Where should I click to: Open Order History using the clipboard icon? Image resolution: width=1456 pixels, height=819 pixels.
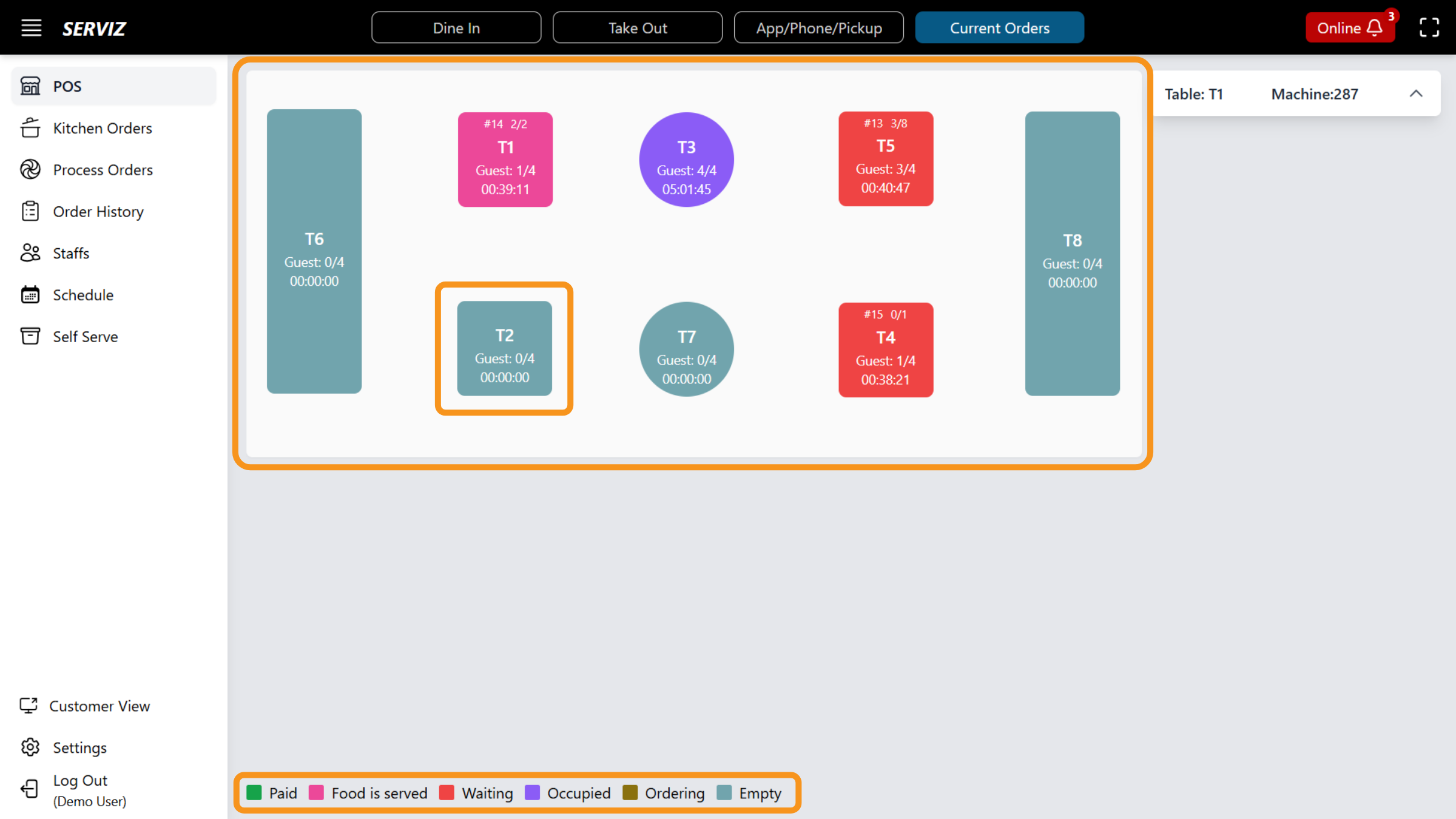click(31, 211)
